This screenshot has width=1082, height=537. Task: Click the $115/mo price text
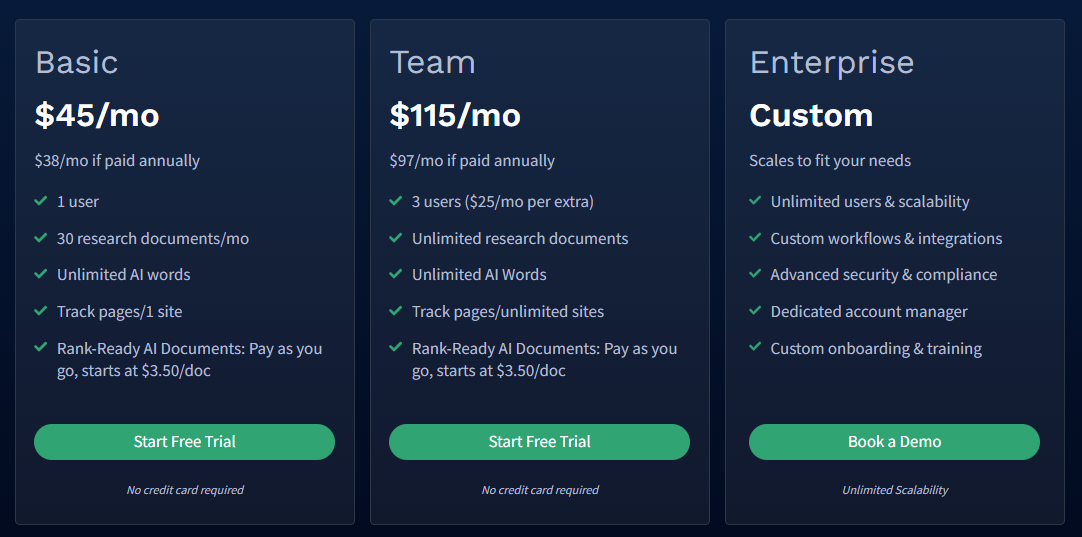click(x=455, y=115)
